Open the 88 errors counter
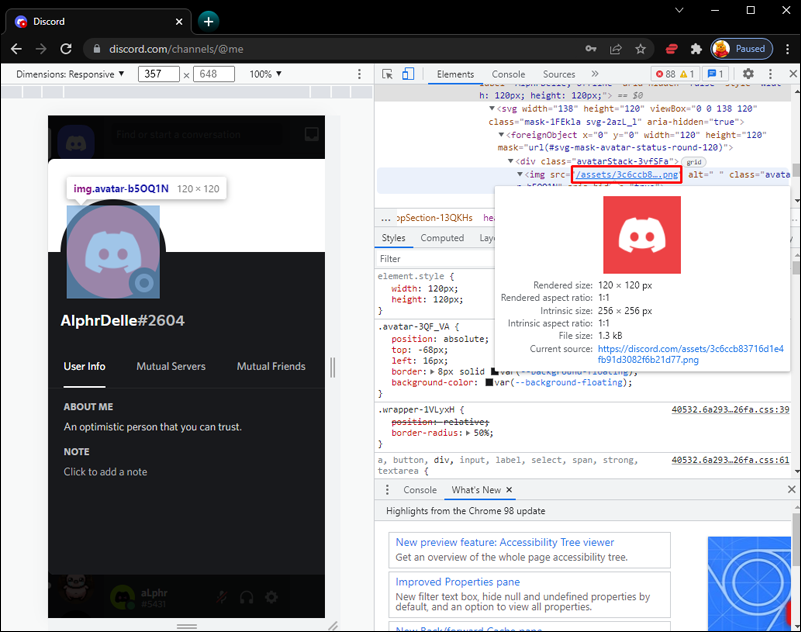Image resolution: width=801 pixels, height=632 pixels. [675, 74]
